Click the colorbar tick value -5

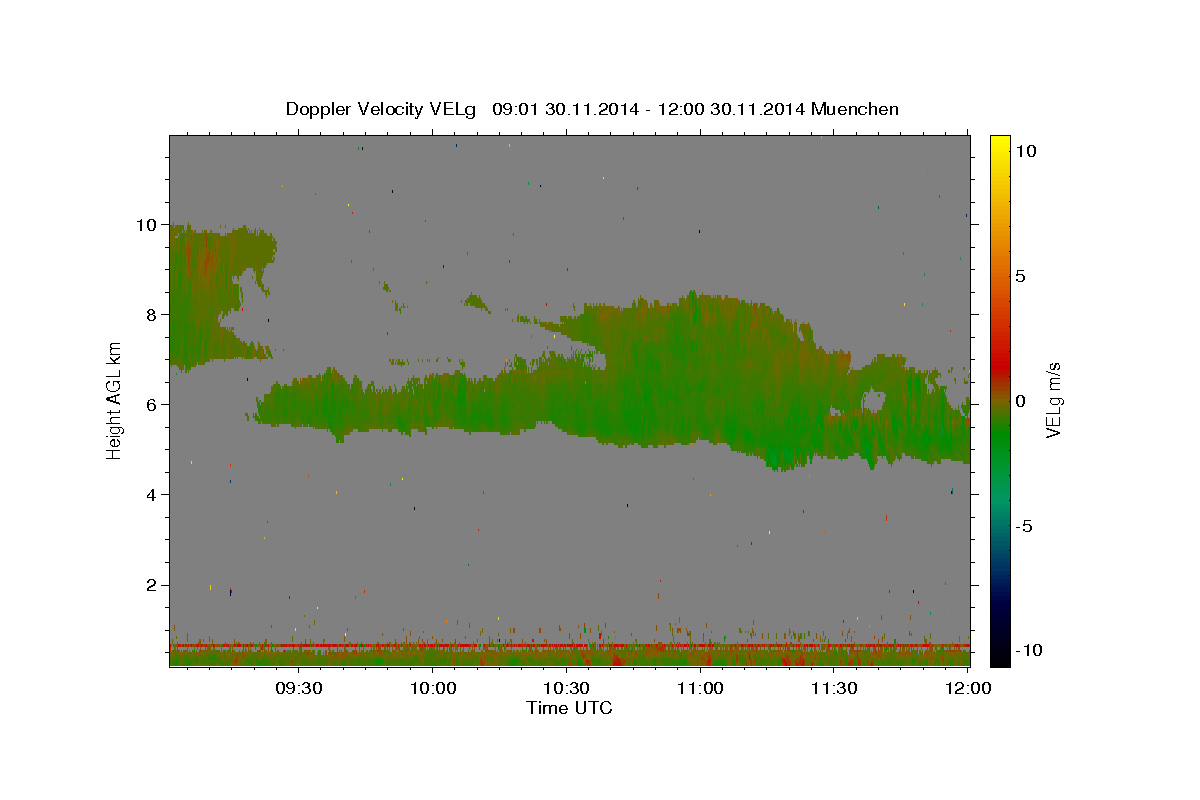tap(1024, 526)
